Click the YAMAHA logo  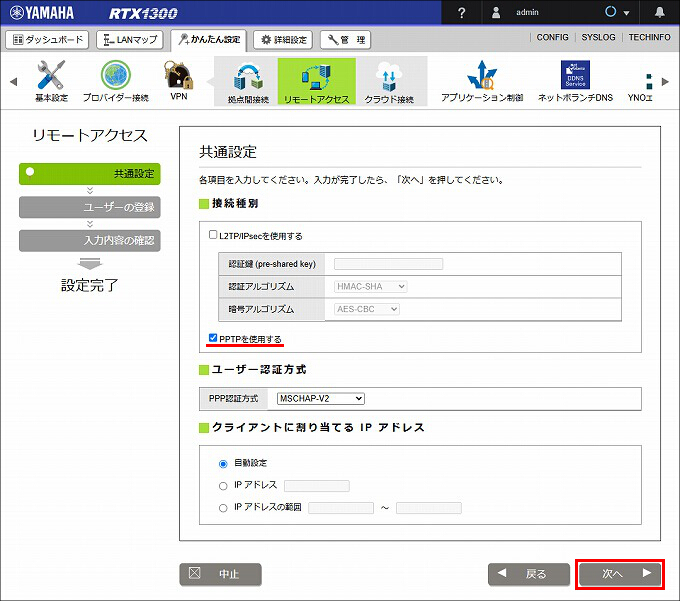point(42,13)
